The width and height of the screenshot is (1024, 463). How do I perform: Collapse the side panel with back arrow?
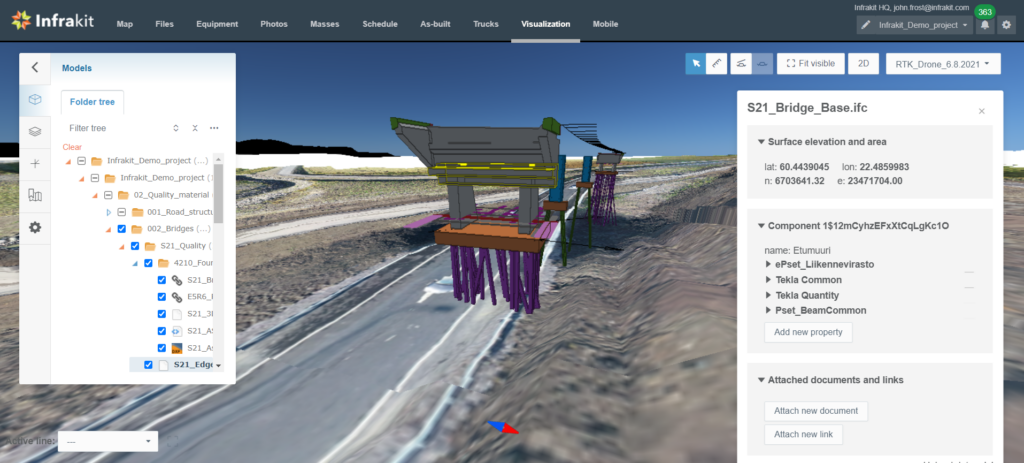point(35,67)
